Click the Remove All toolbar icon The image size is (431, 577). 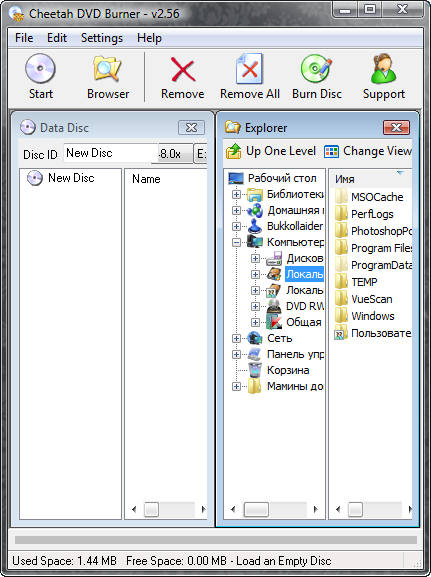(x=250, y=68)
